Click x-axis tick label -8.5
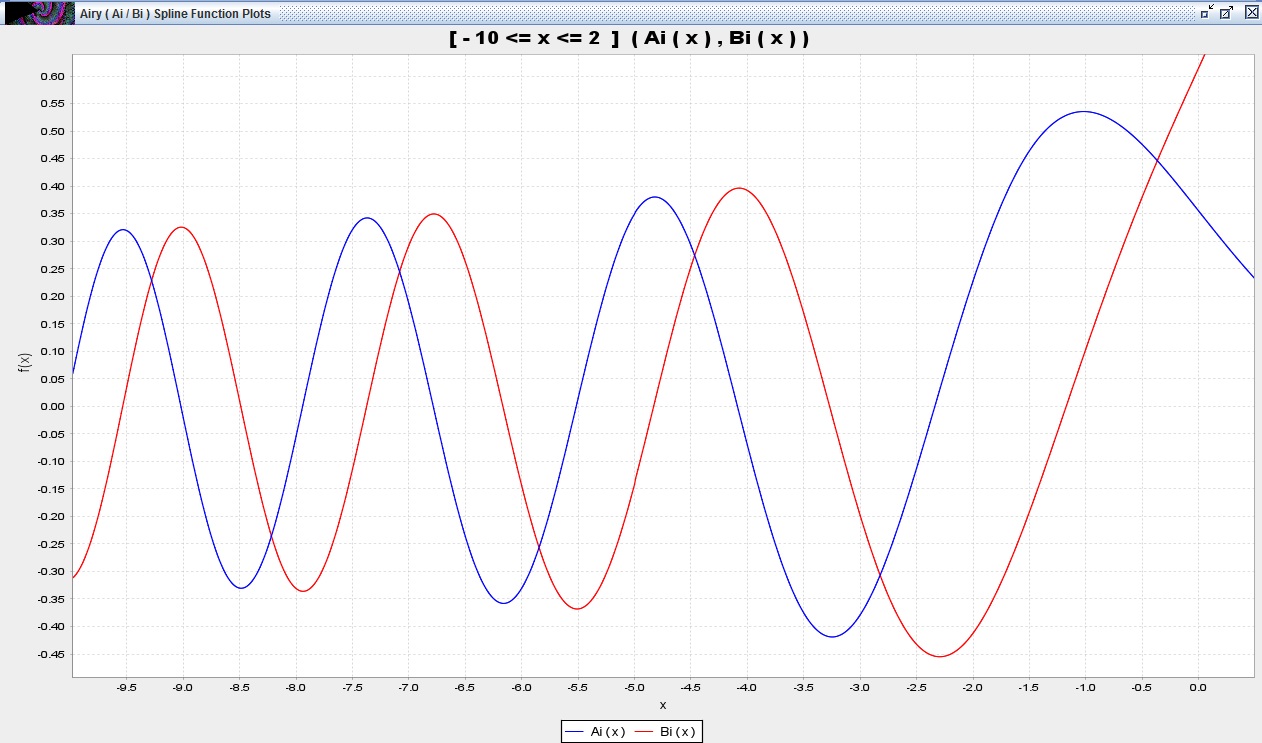Viewport: 1262px width, 743px height. (x=239, y=688)
